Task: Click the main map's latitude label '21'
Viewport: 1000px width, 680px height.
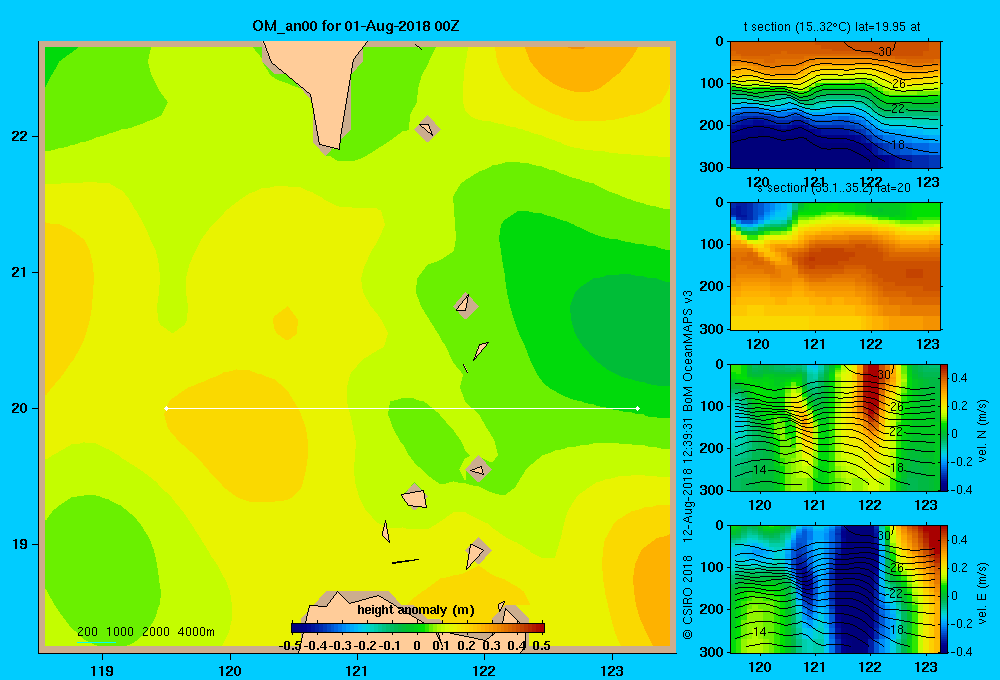Action: coord(20,272)
